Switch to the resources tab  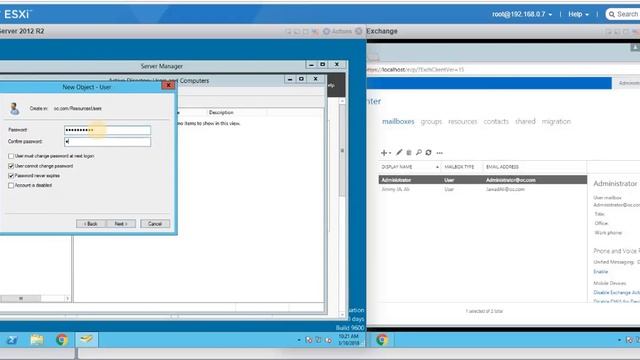(462, 121)
